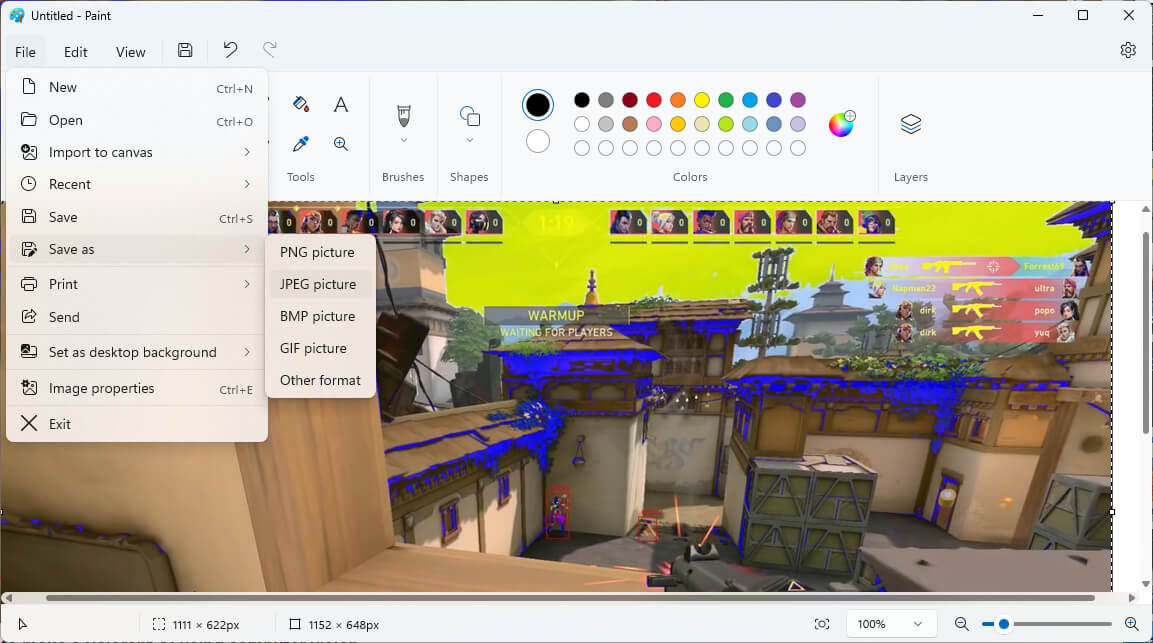The height and width of the screenshot is (643, 1153).
Task: Choose Other format option
Action: (x=321, y=380)
